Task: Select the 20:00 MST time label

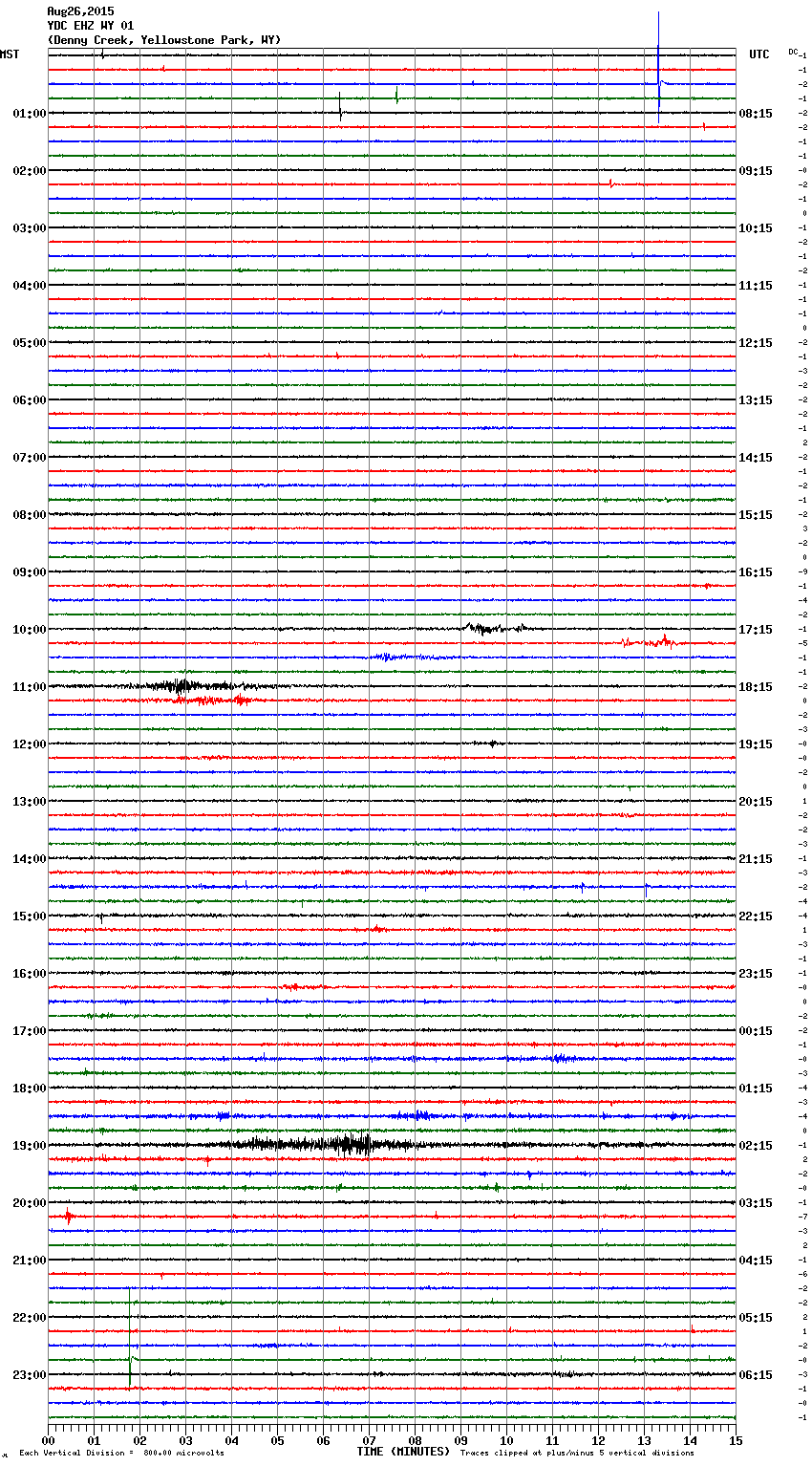Action: [x=30, y=1203]
